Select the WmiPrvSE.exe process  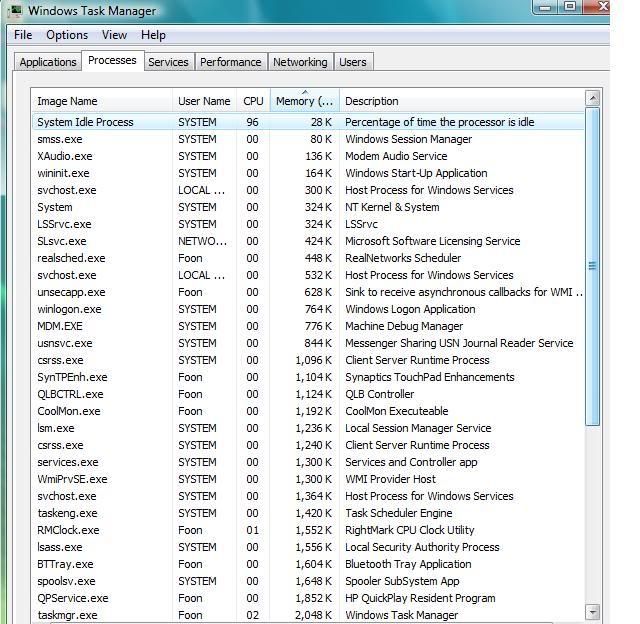coord(308,479)
